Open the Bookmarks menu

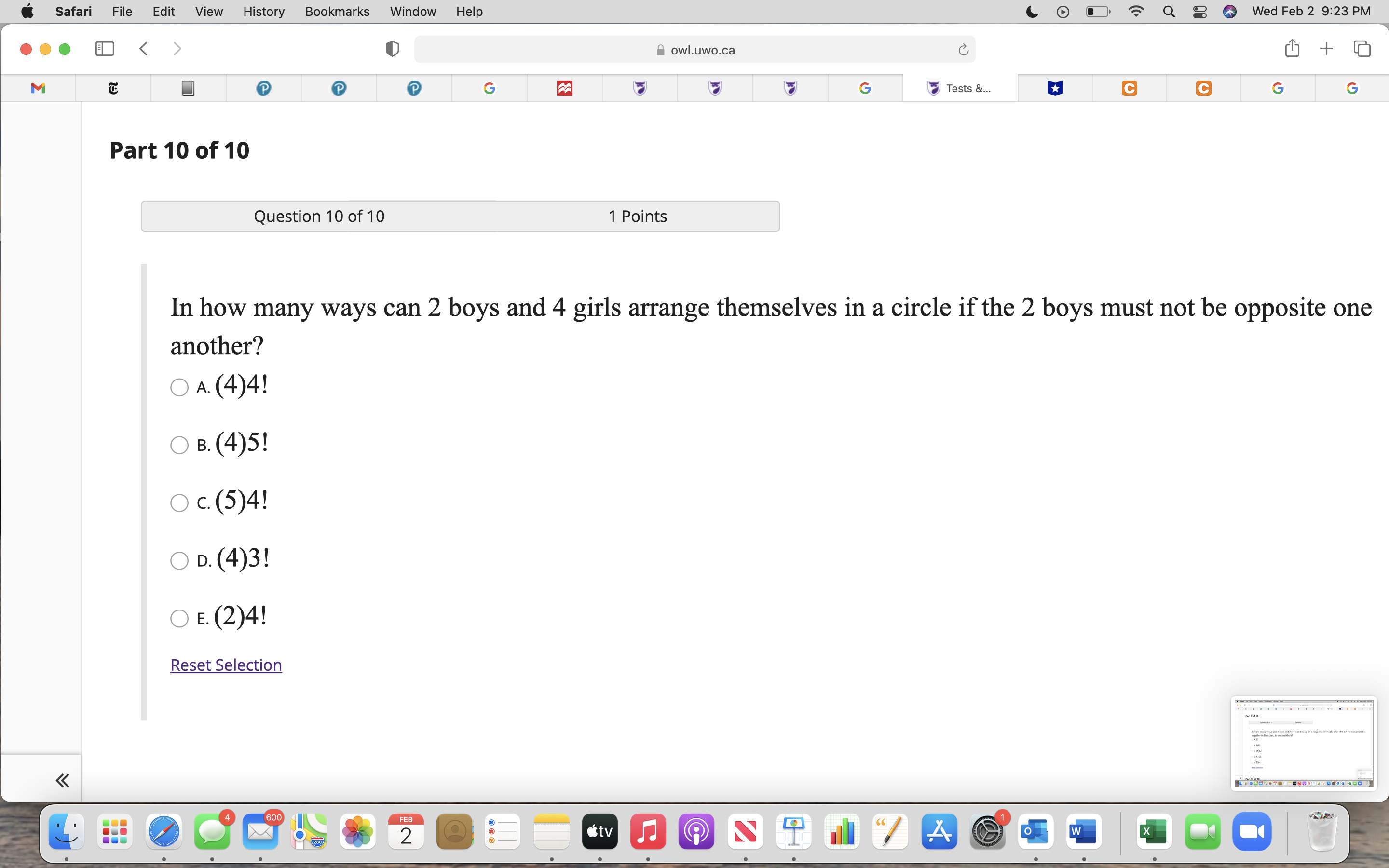pyautogui.click(x=337, y=12)
